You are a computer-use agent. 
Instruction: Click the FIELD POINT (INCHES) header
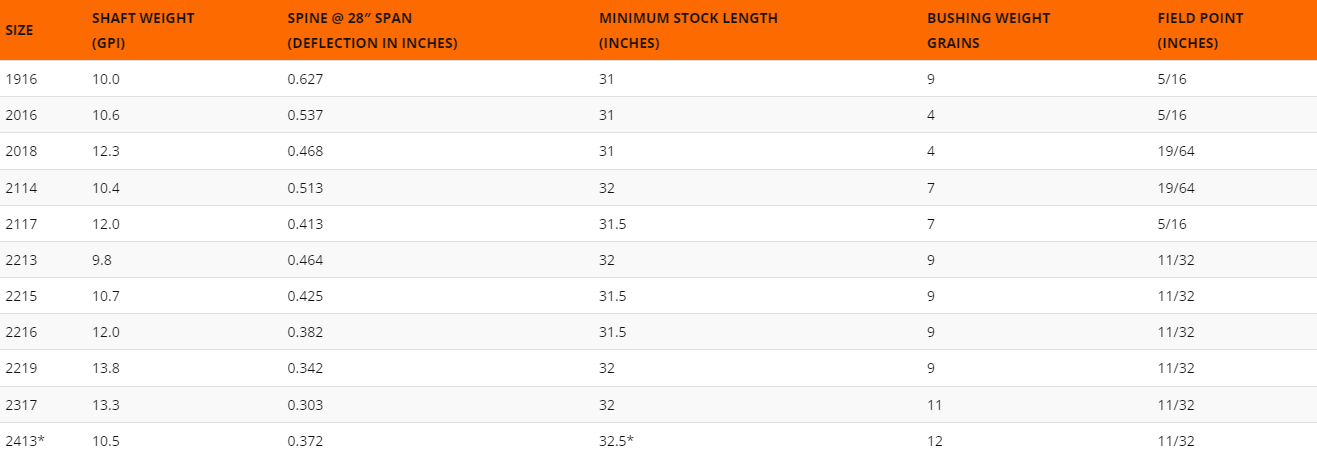(1200, 30)
